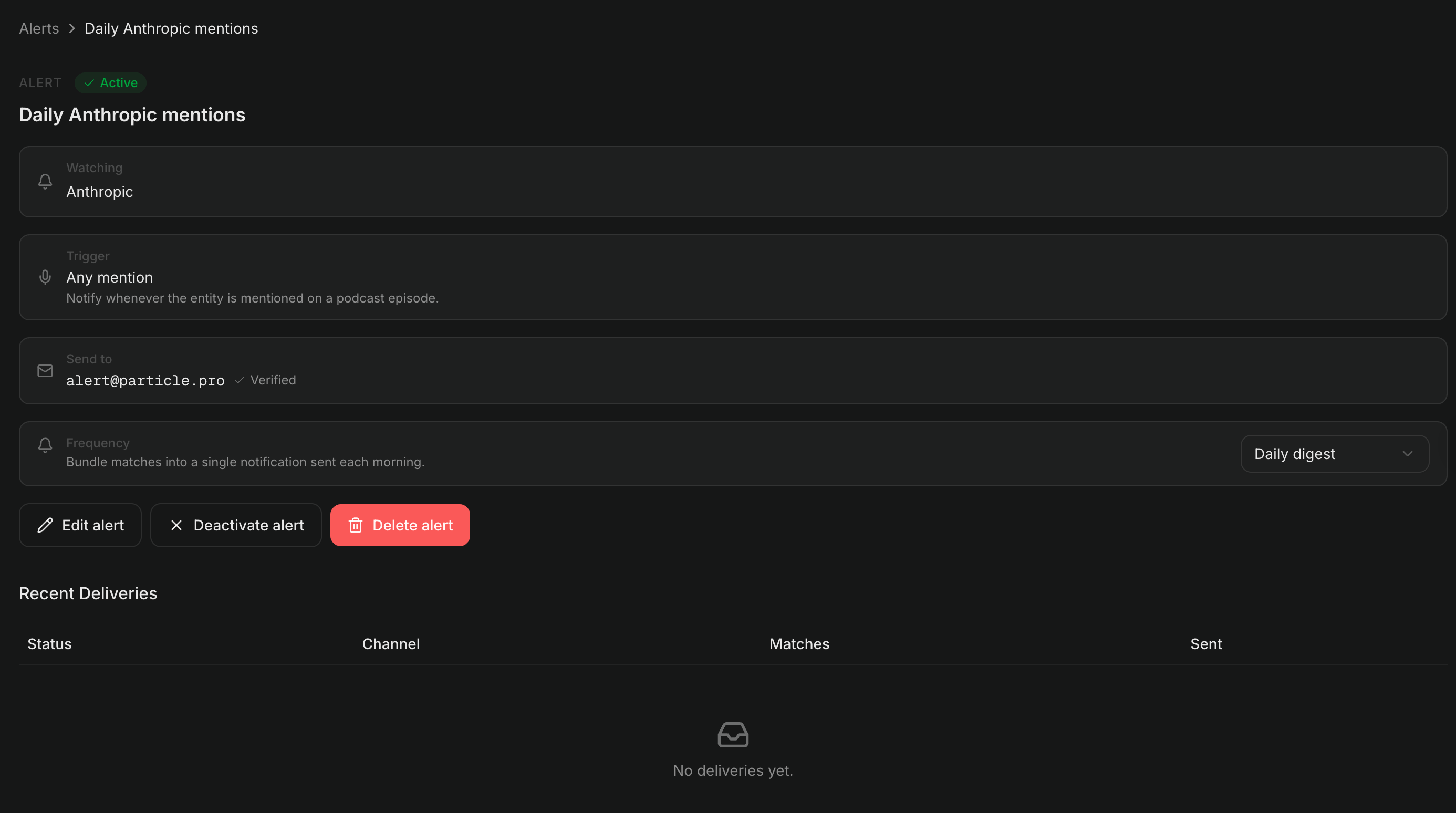The width and height of the screenshot is (1456, 813).
Task: Click the breadcrumb chevron separator
Action: click(72, 28)
